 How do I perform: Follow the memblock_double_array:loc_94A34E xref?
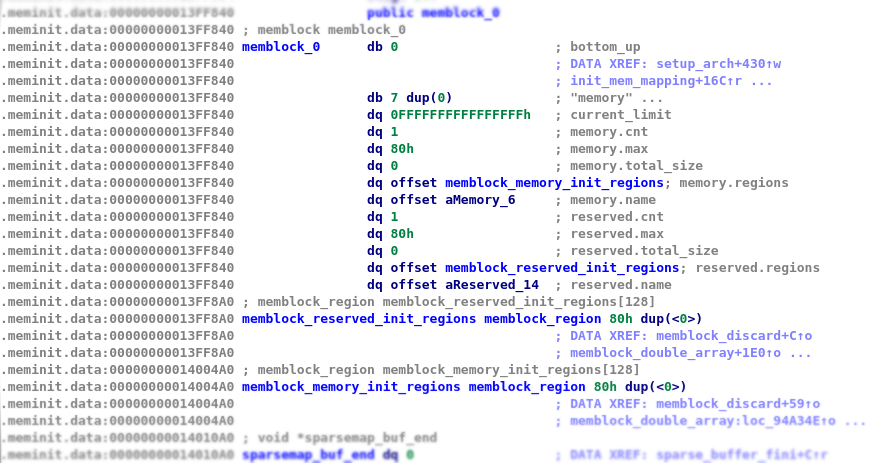pyautogui.click(x=703, y=421)
